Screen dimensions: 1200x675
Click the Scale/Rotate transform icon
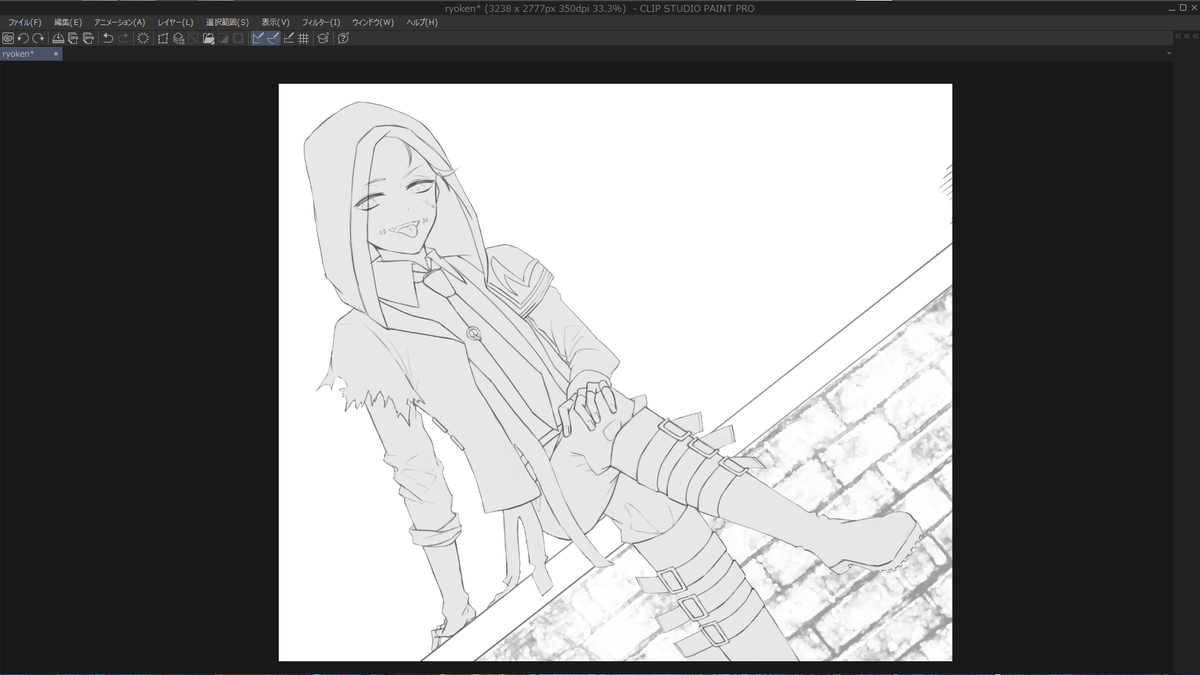click(162, 39)
